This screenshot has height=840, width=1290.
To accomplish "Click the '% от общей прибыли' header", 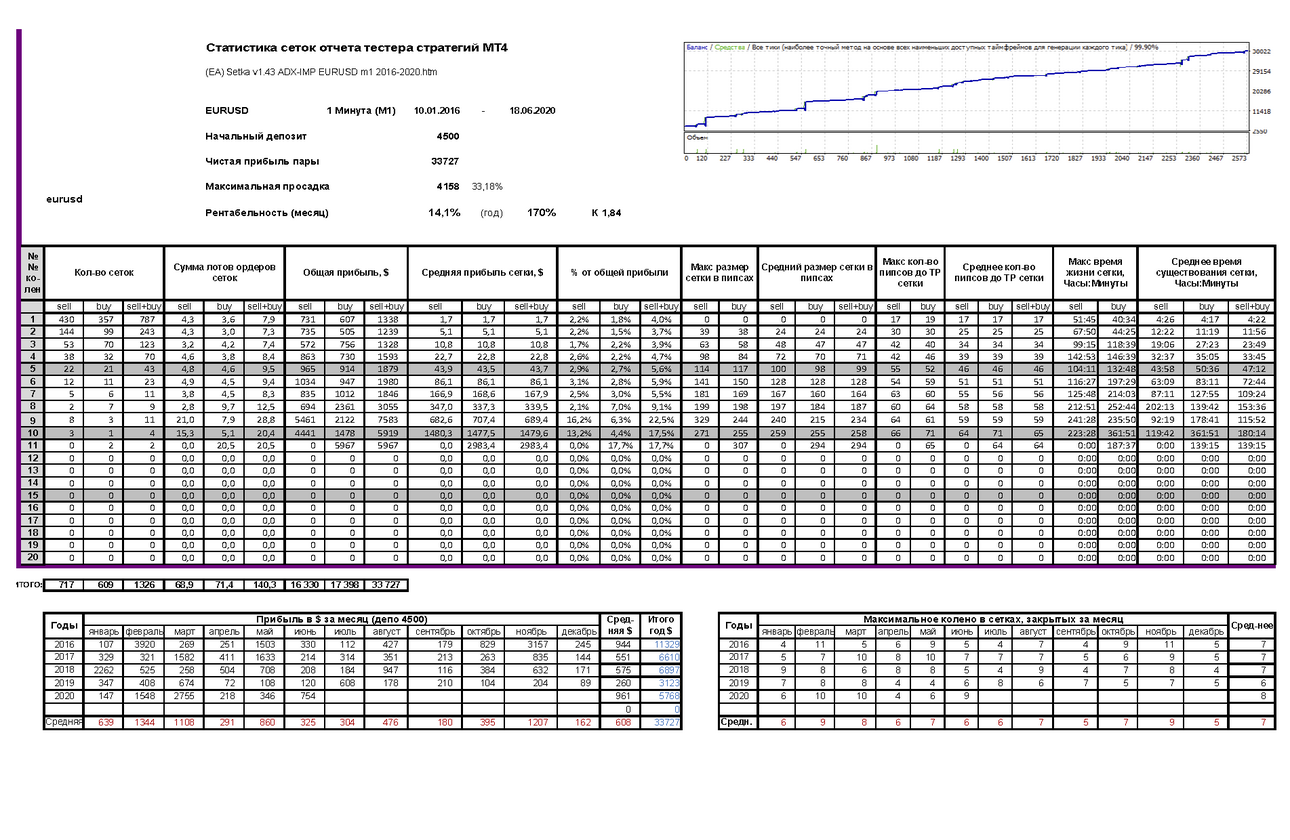I will pos(619,272).
